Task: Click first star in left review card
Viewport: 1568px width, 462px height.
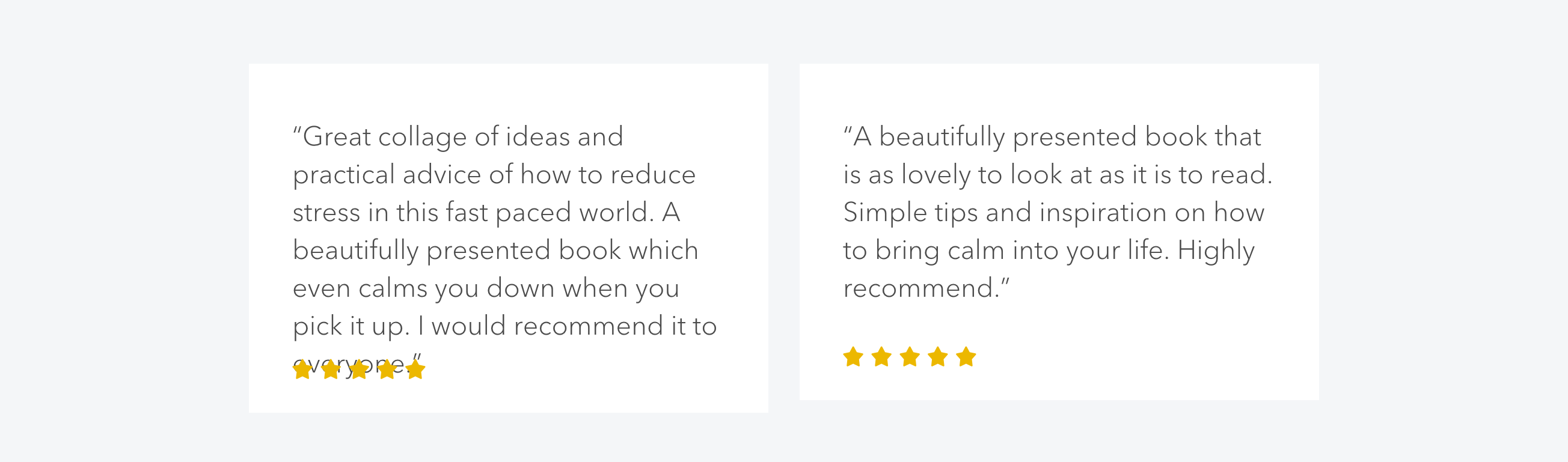Action: pyautogui.click(x=302, y=369)
